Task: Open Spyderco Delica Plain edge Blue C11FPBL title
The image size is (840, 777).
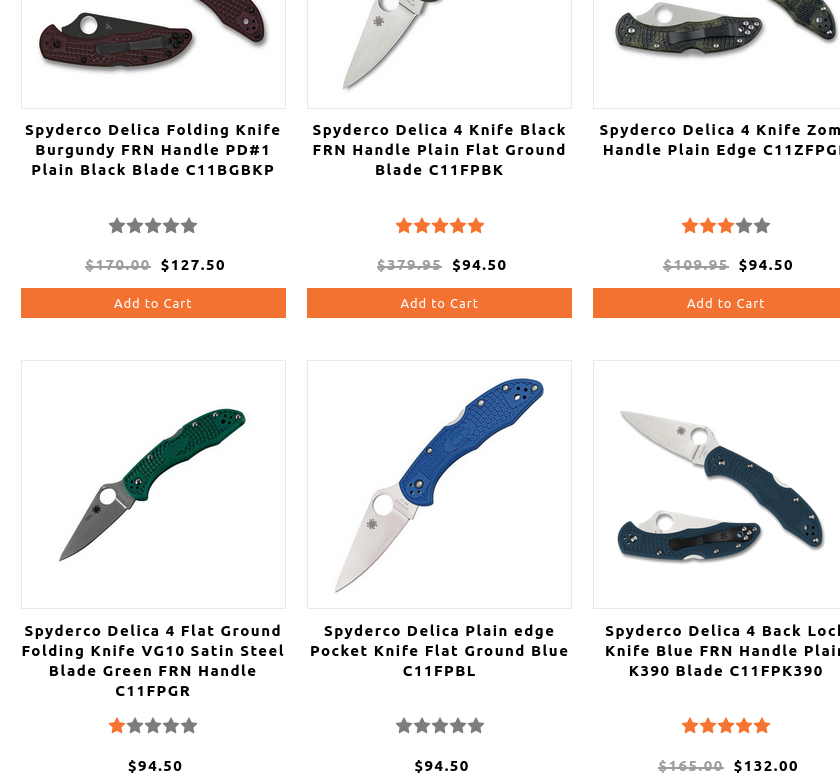Action: 439,651
